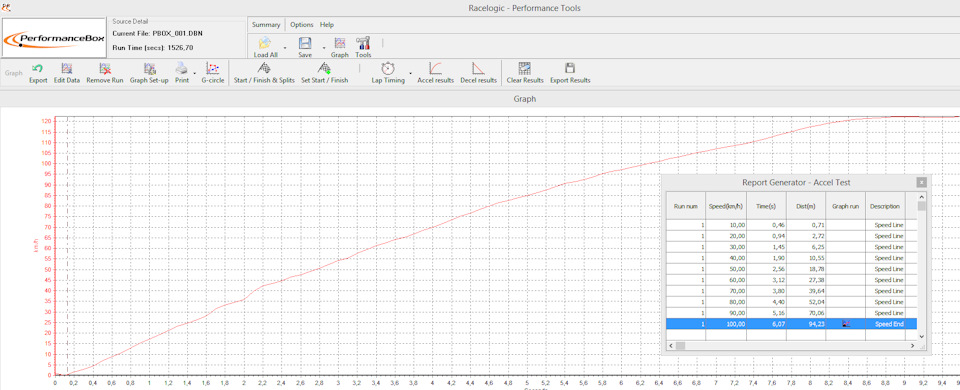
Task: Select speed cell 70,00
Action: pos(726,291)
